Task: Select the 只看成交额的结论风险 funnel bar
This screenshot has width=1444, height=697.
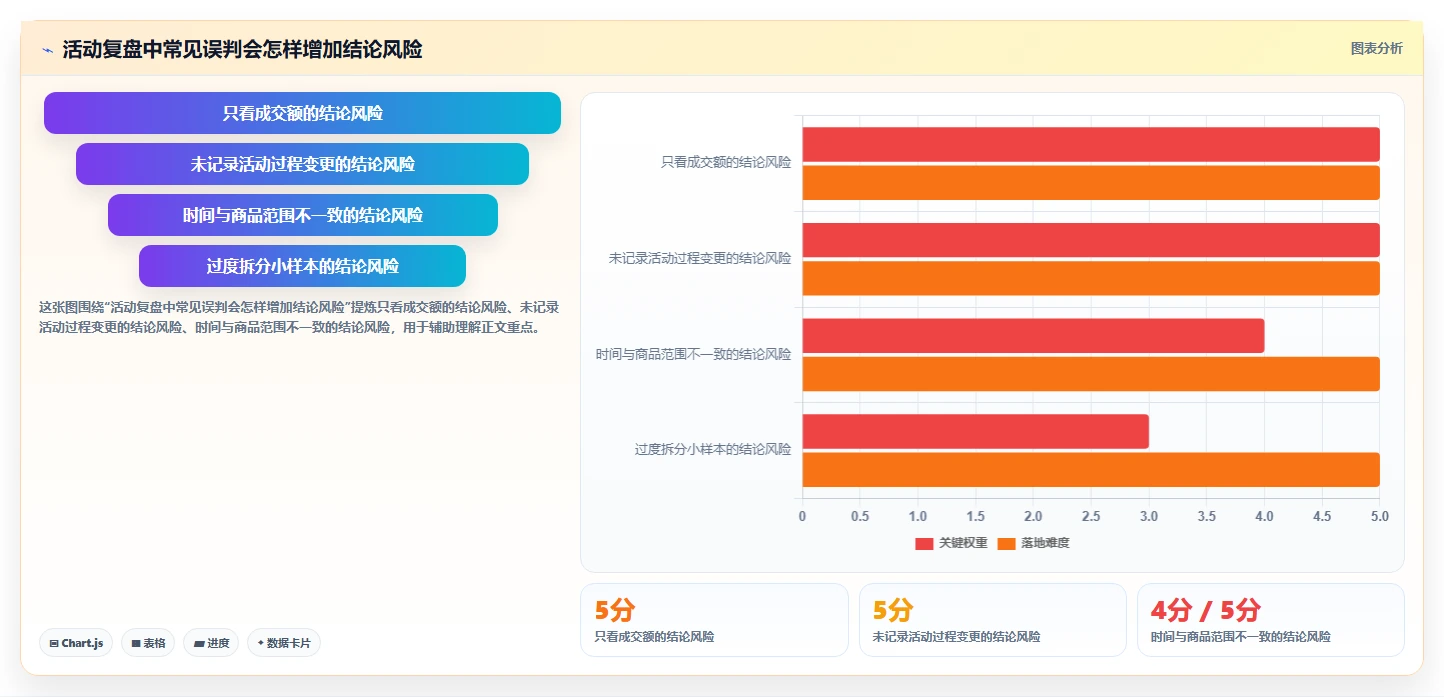Action: coord(302,113)
